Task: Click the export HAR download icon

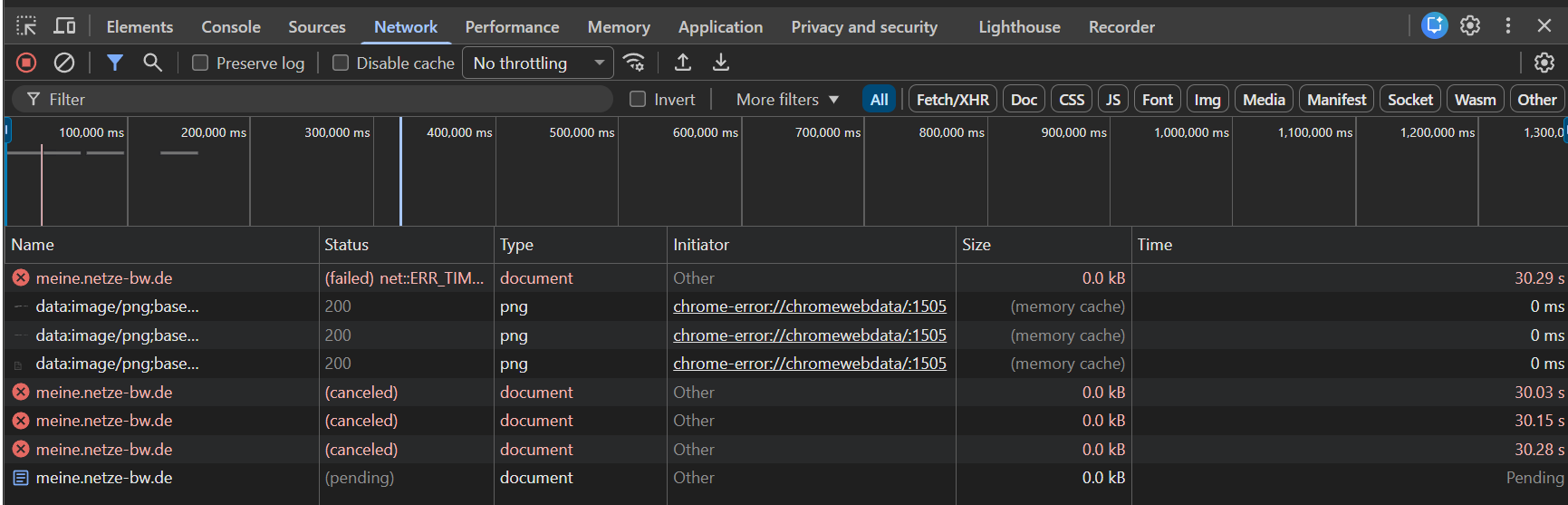Action: click(721, 63)
